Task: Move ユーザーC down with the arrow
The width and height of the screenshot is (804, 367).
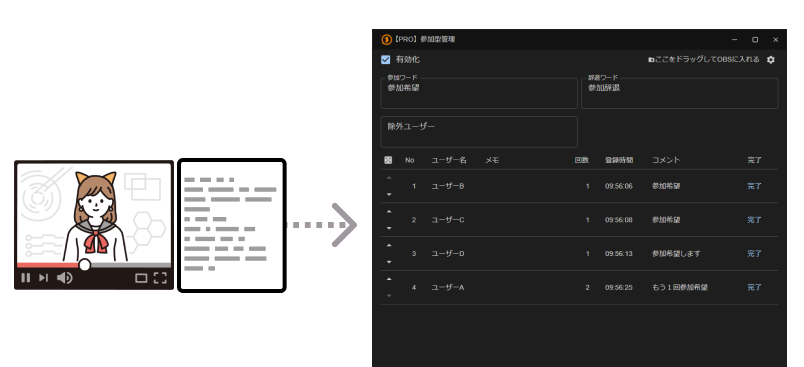Action: click(x=389, y=228)
